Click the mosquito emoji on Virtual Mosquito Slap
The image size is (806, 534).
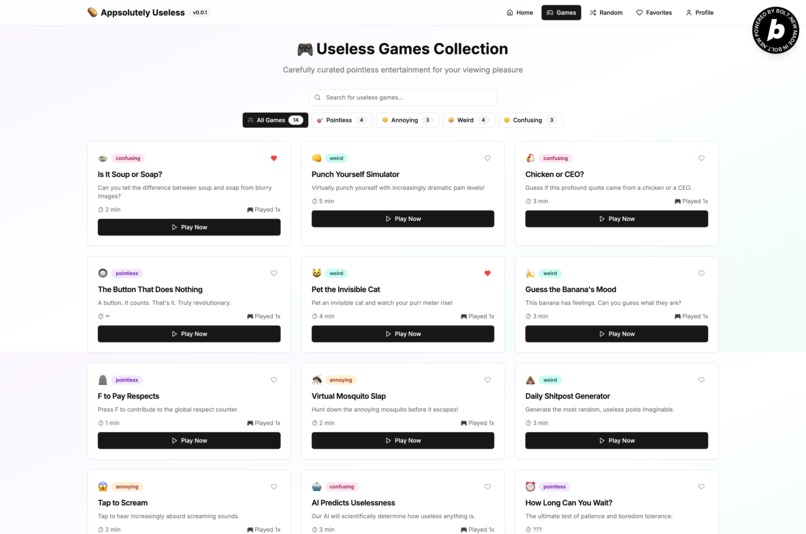(x=317, y=380)
